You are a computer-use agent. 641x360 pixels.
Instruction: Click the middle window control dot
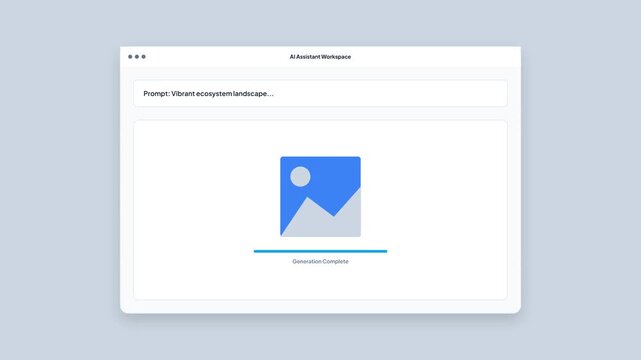click(137, 57)
